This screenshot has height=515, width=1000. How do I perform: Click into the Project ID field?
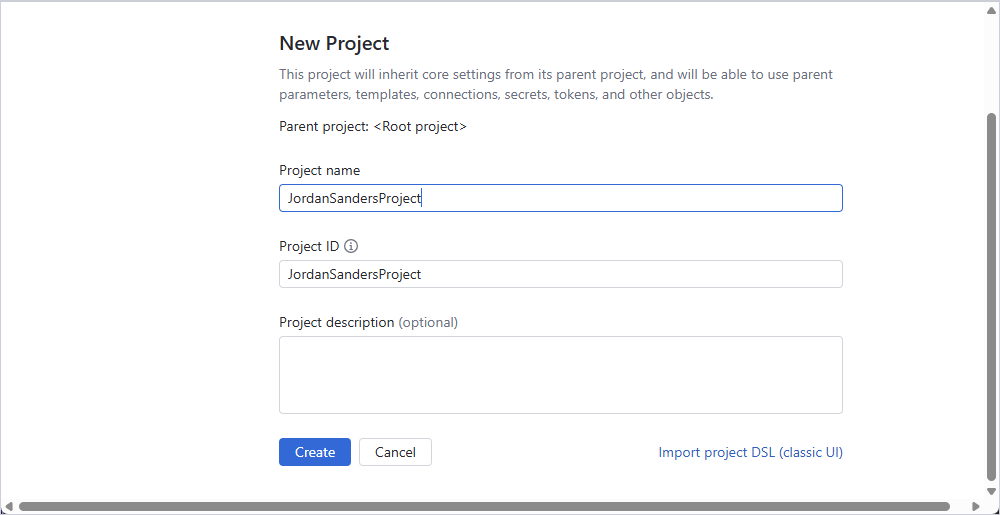pyautogui.click(x=561, y=274)
